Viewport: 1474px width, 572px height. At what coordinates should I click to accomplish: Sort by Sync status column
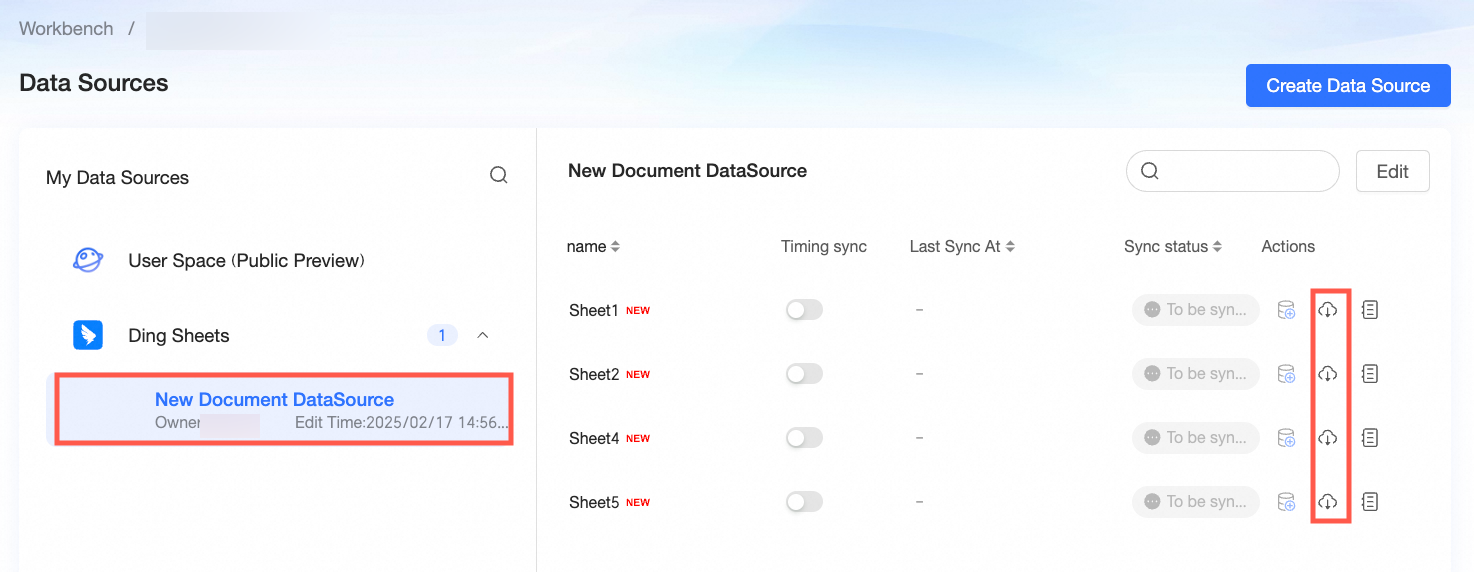pyautogui.click(x=1173, y=246)
